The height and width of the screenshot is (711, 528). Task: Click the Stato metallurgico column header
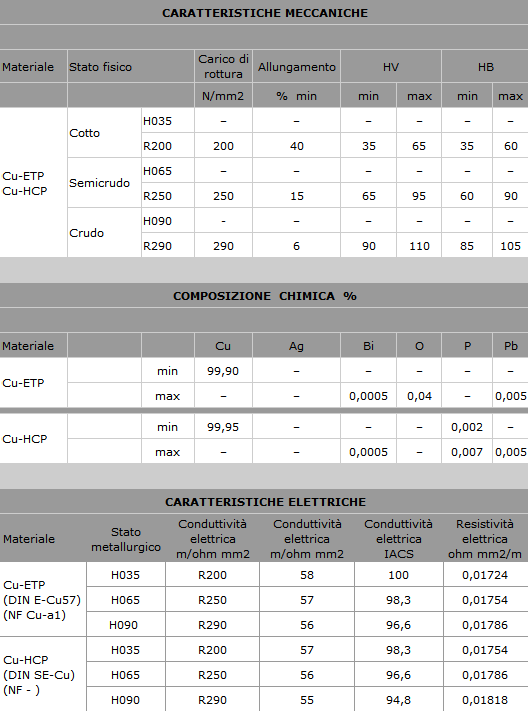pos(126,539)
